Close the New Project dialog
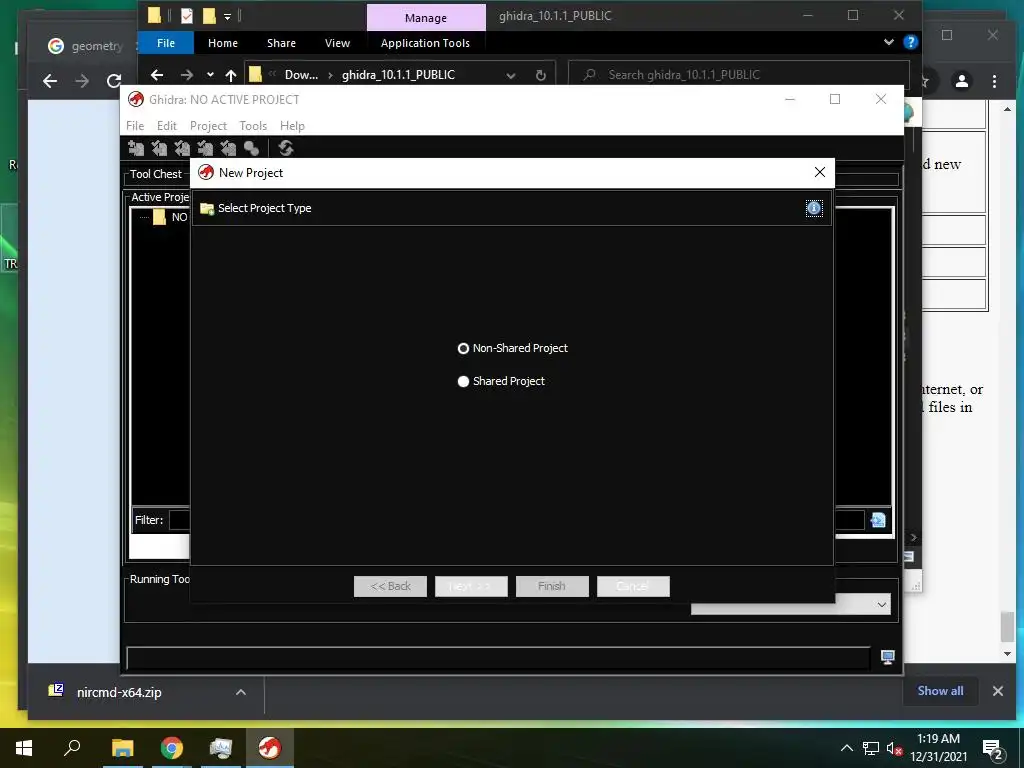 (x=820, y=172)
